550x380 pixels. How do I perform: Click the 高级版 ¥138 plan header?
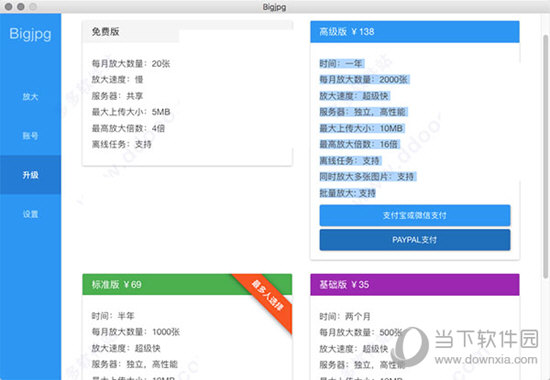(415, 32)
